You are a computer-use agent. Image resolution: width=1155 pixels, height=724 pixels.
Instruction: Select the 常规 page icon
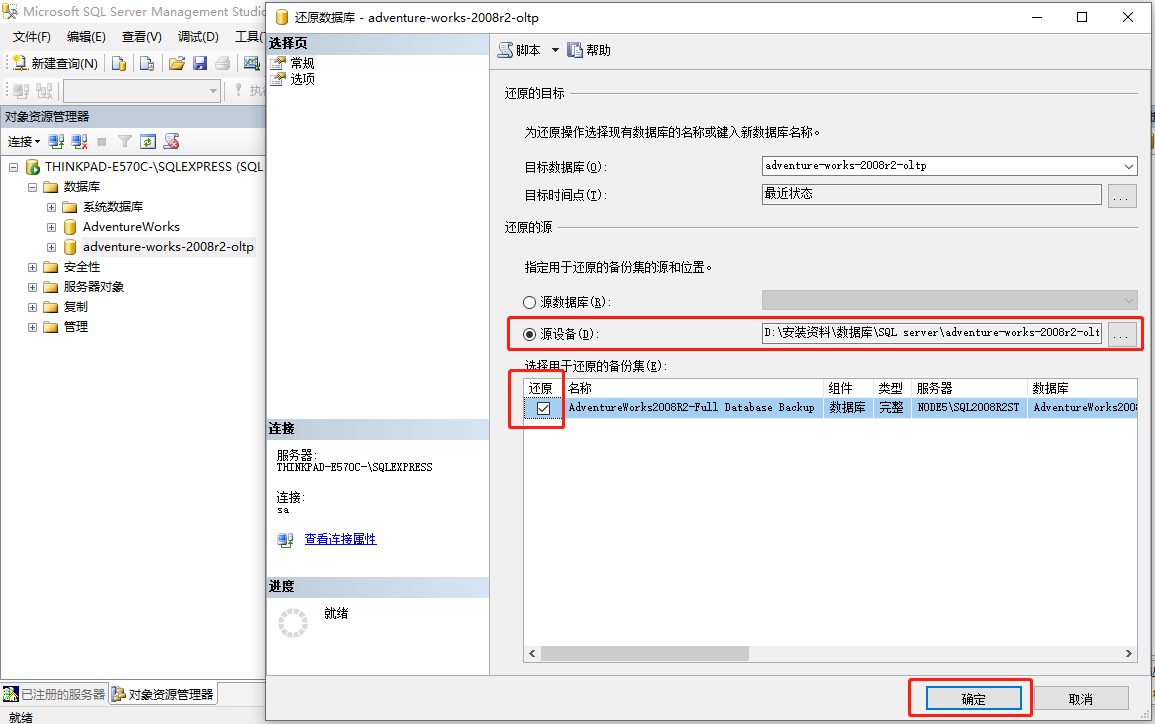pos(278,63)
